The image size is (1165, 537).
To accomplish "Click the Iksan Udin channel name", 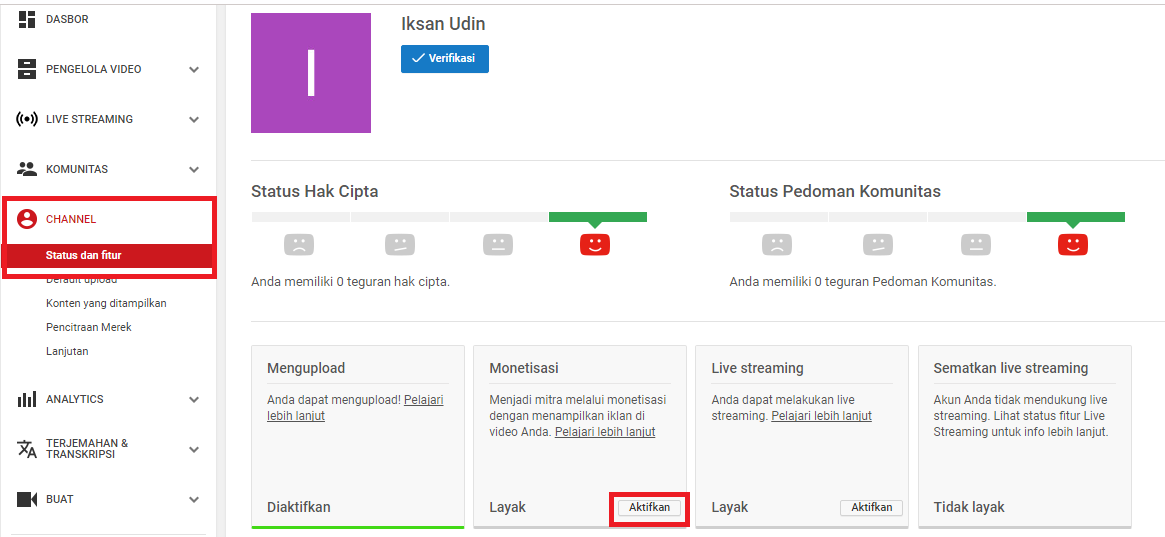I will (443, 24).
